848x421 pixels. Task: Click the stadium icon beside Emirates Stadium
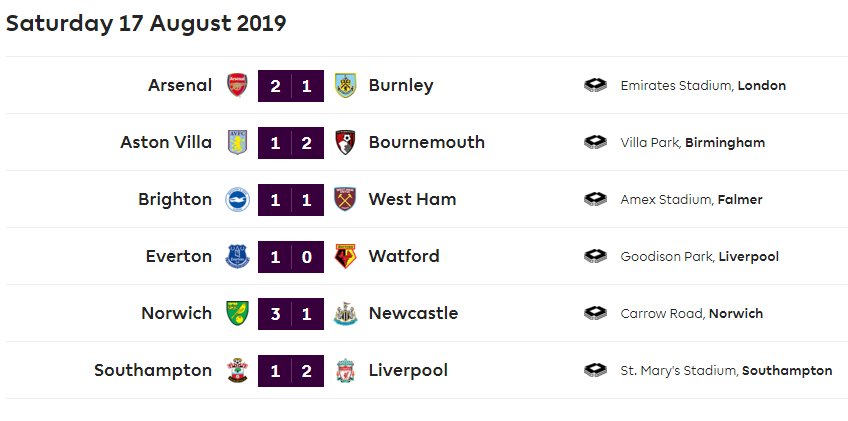coord(595,85)
